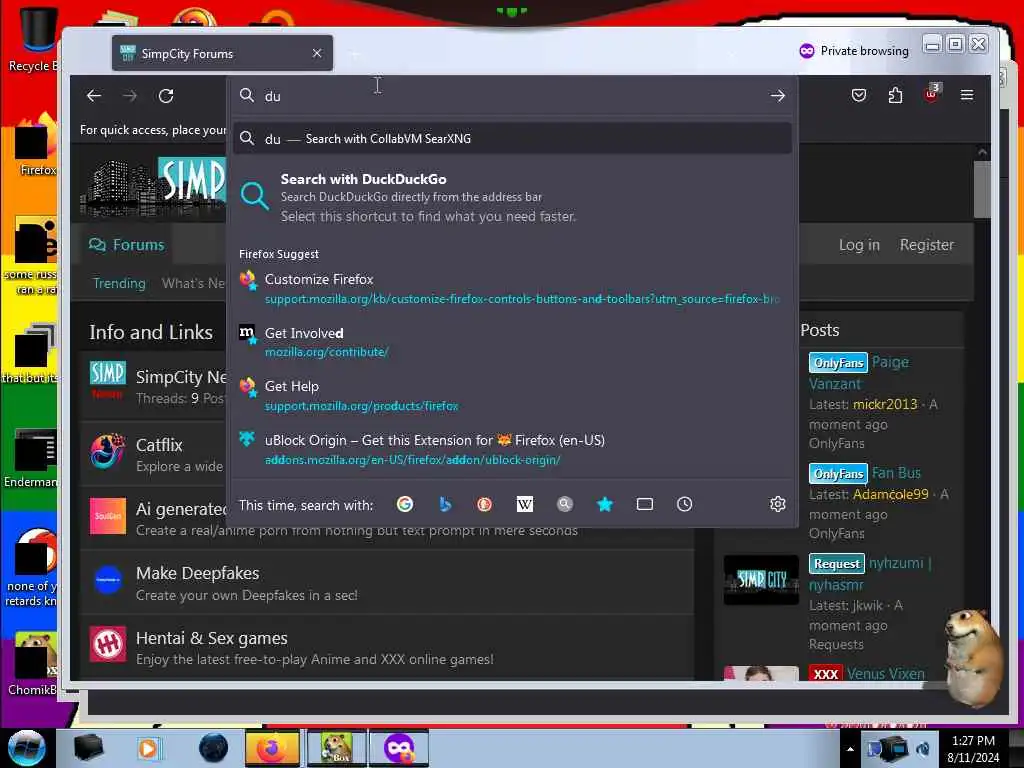This screenshot has height=768, width=1024.
Task: Search this time with Wikipedia
Action: tap(524, 504)
